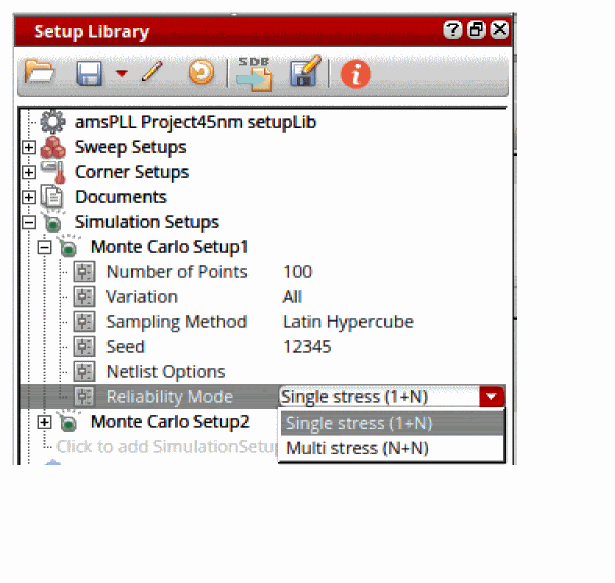Undock the Setup Library panel

coord(477,30)
